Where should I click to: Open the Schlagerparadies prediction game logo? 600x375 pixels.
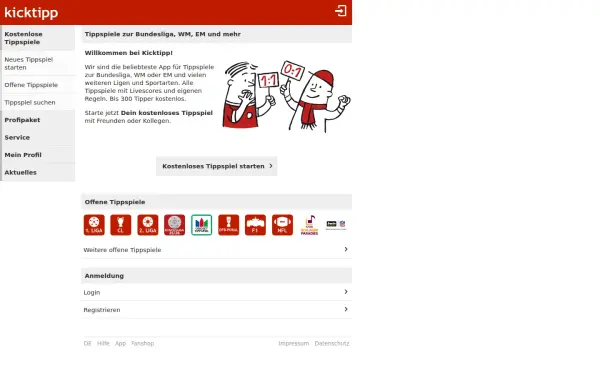coord(309,225)
